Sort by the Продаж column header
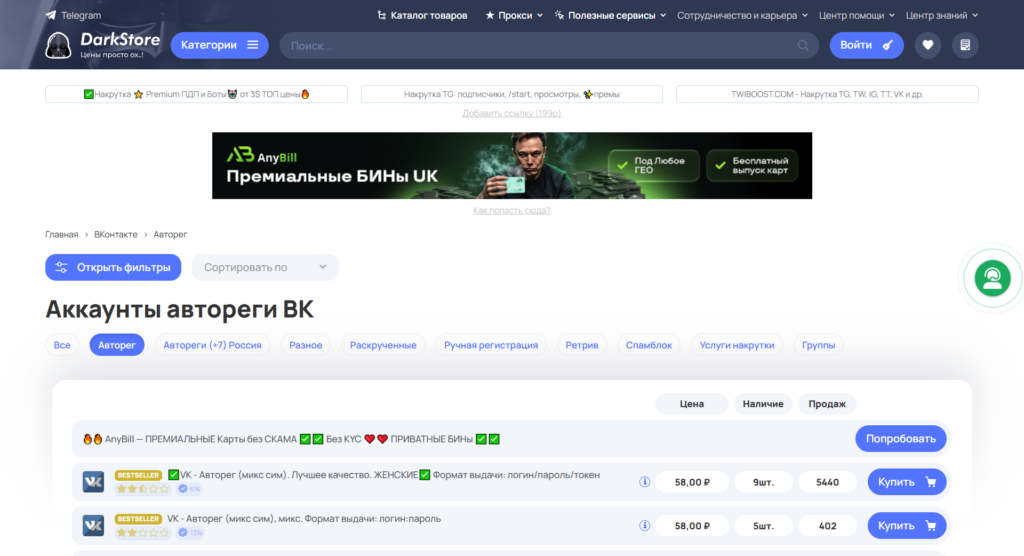 (827, 404)
